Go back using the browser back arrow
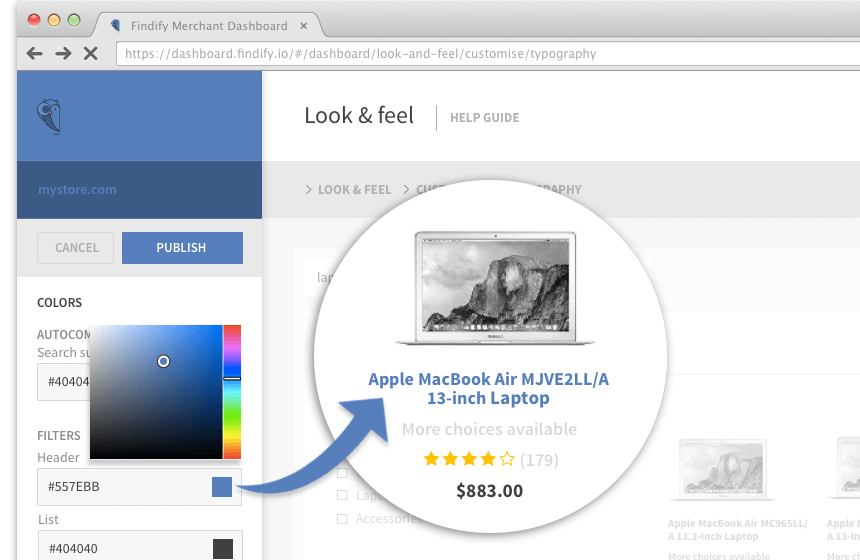This screenshot has height=560, width=860. pyautogui.click(x=35, y=53)
